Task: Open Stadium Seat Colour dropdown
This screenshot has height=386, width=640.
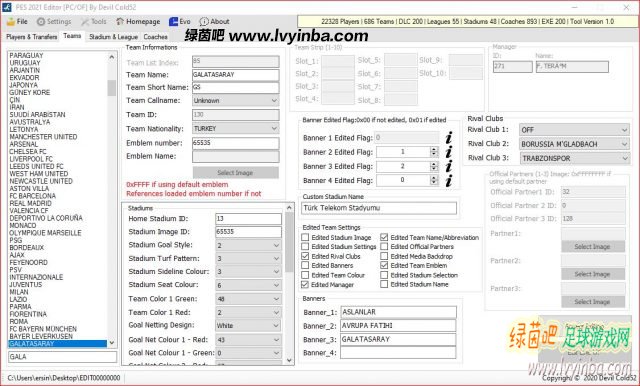Action: click(248, 285)
